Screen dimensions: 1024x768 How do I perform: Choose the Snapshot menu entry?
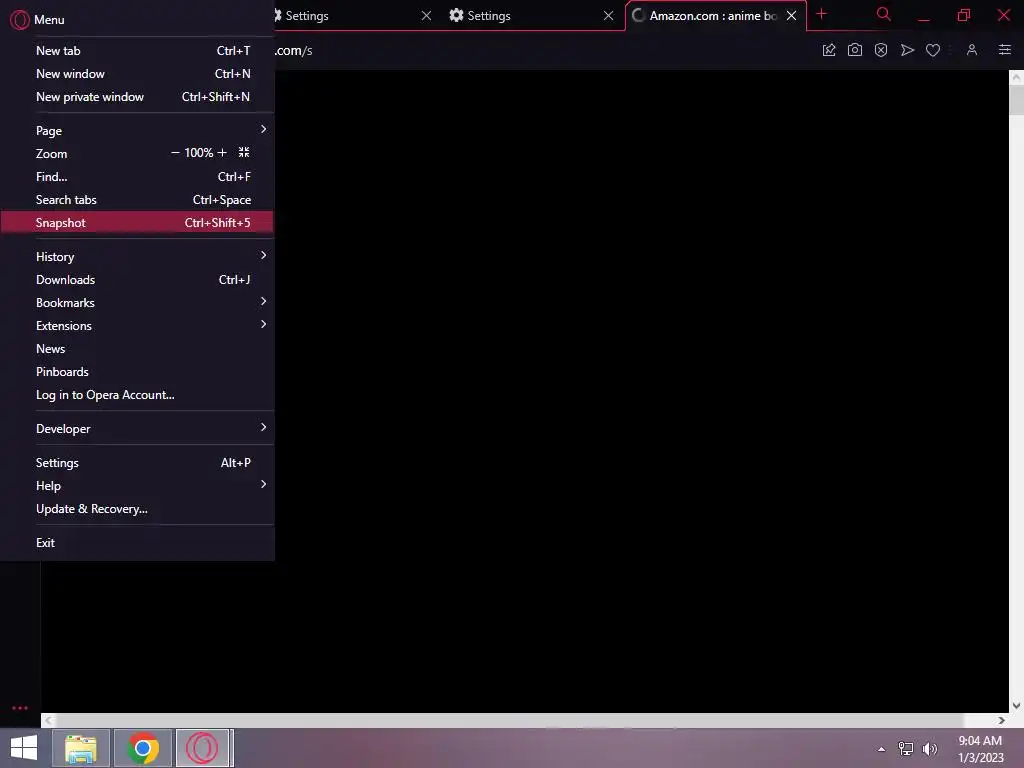pyautogui.click(x=137, y=223)
